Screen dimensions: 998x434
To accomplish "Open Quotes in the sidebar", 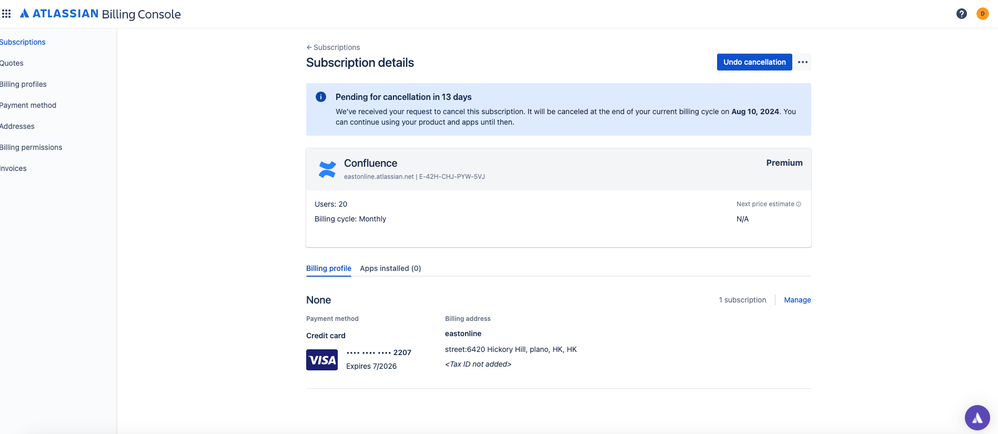I will (x=11, y=63).
